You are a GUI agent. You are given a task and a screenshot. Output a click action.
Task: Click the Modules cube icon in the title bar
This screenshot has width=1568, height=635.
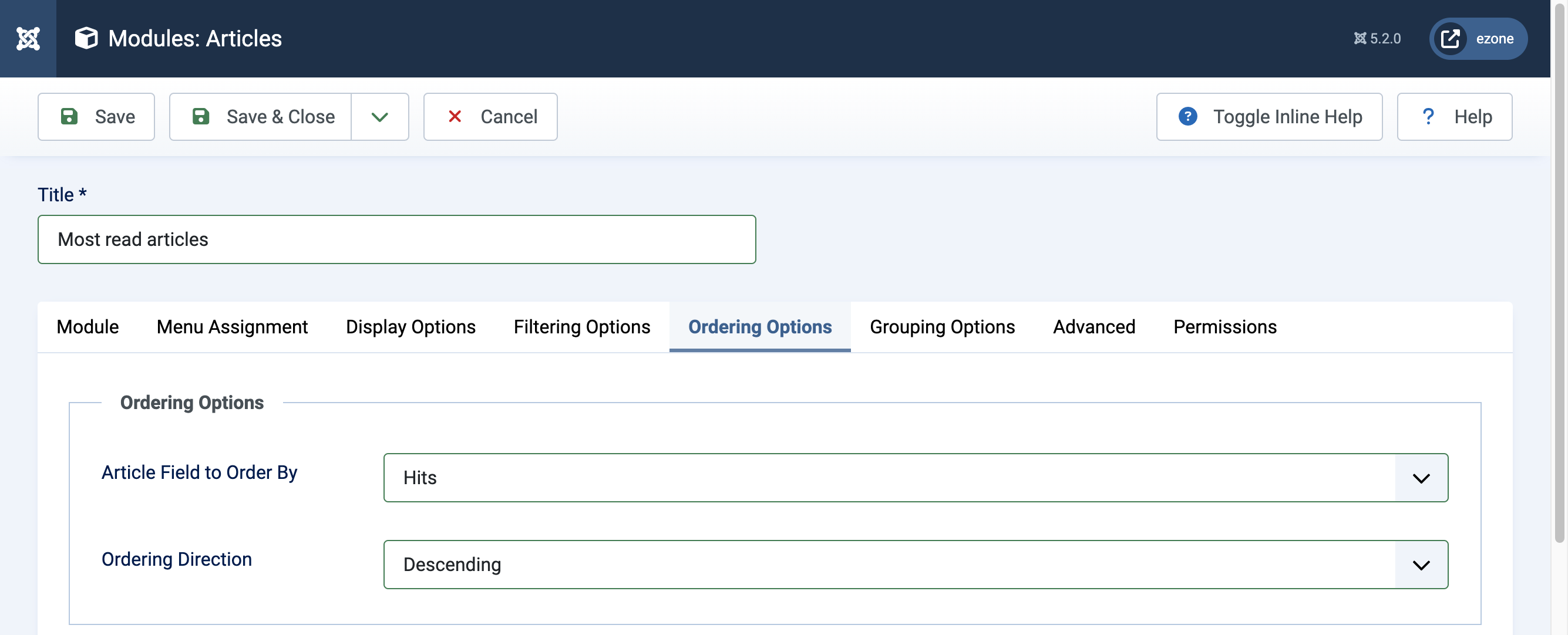[x=85, y=38]
